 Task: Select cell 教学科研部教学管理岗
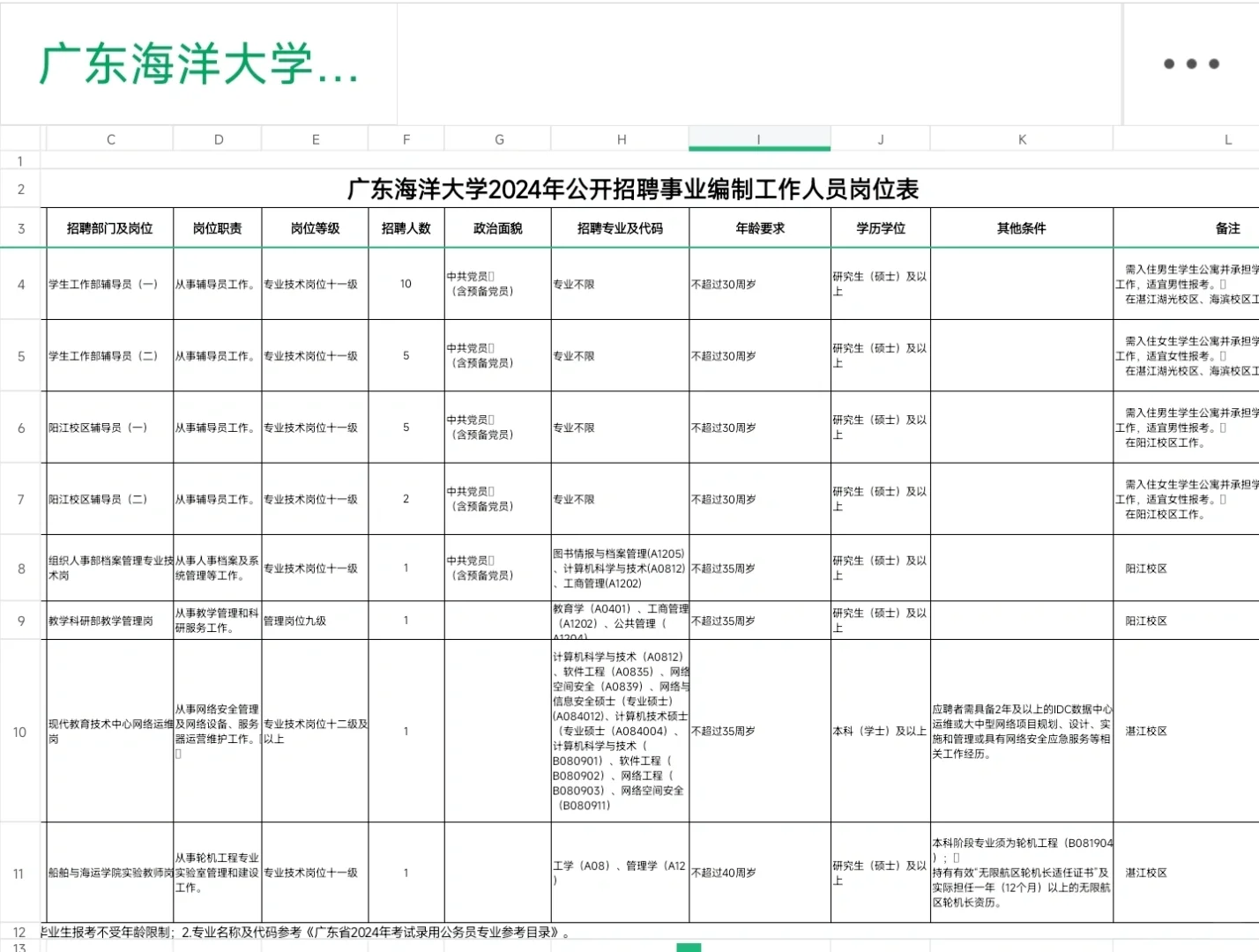click(109, 621)
